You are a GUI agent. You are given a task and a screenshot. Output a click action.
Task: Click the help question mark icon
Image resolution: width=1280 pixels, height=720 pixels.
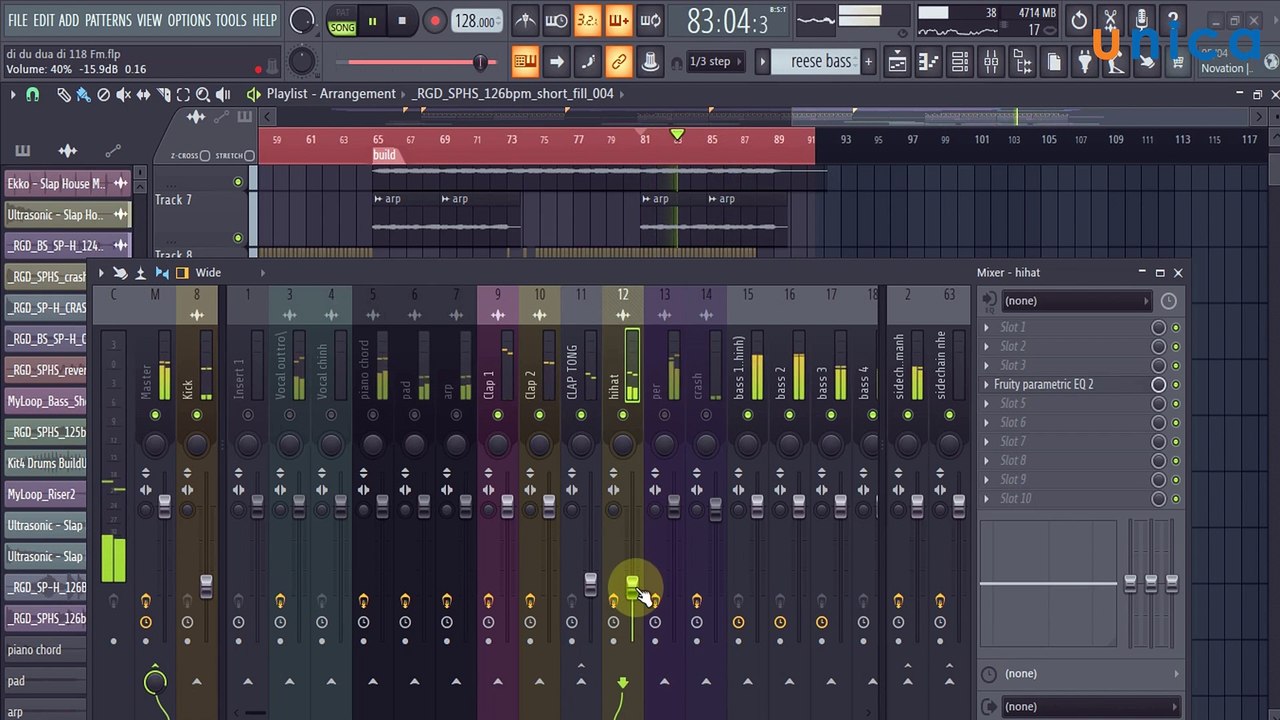tap(1173, 20)
